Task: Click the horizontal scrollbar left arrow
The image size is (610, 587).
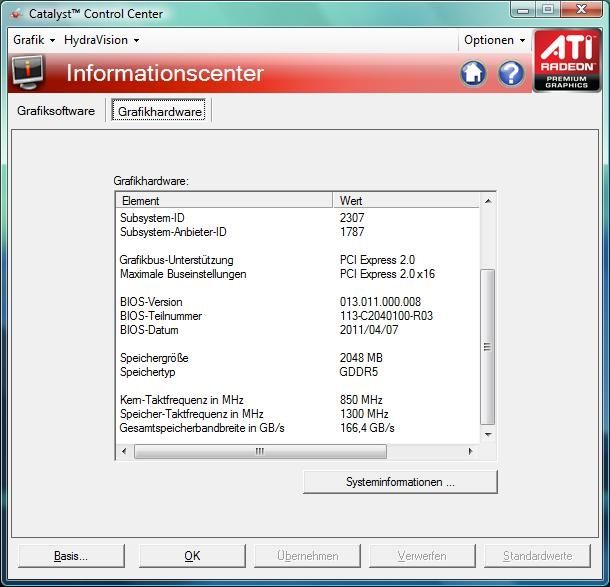Action: tap(124, 451)
